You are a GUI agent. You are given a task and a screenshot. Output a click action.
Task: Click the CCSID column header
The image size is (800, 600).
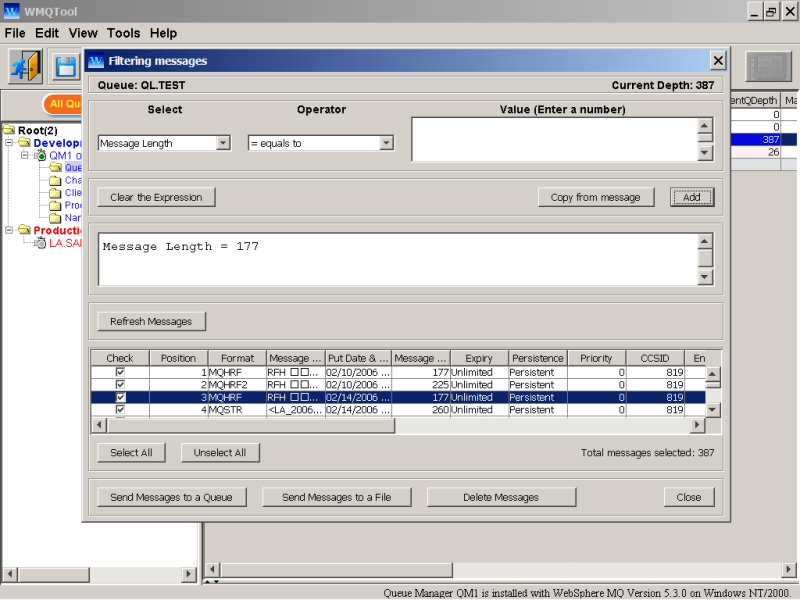pyautogui.click(x=655, y=358)
